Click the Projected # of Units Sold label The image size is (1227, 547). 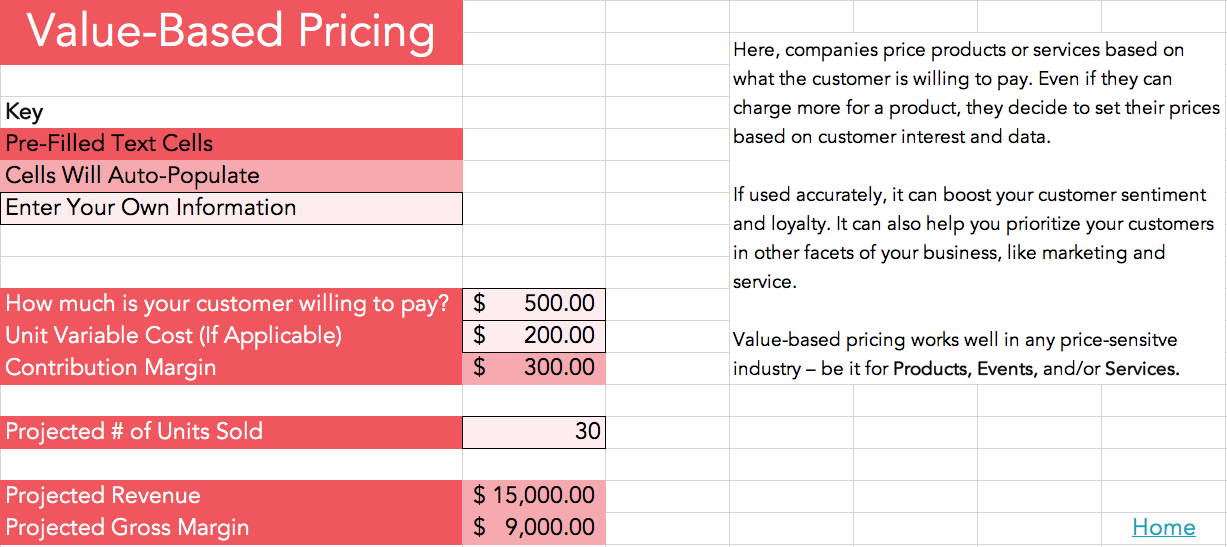tap(231, 432)
